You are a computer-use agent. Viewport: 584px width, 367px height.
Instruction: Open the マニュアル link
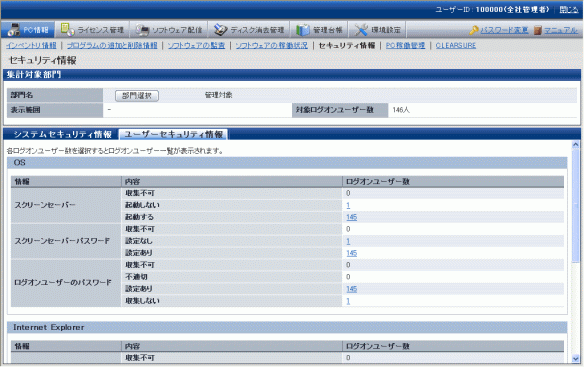561,30
